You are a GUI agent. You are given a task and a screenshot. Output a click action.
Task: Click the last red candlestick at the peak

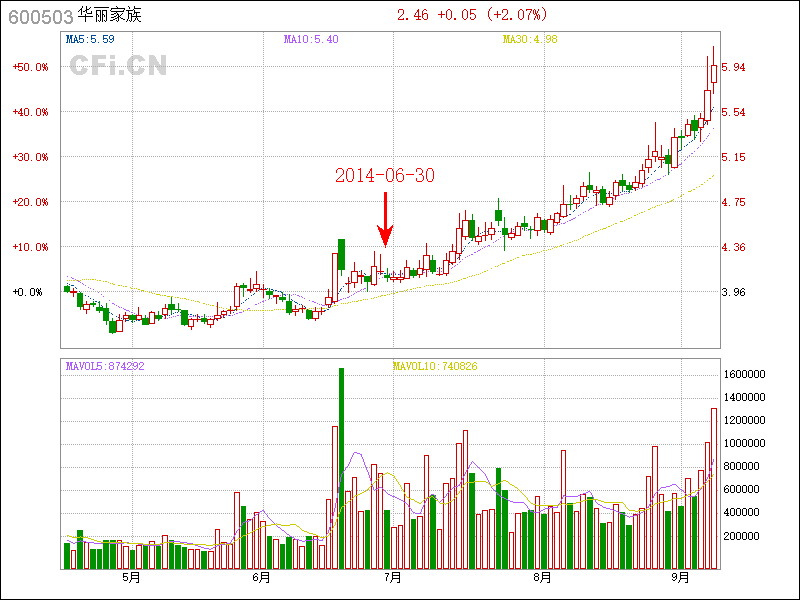(x=714, y=70)
